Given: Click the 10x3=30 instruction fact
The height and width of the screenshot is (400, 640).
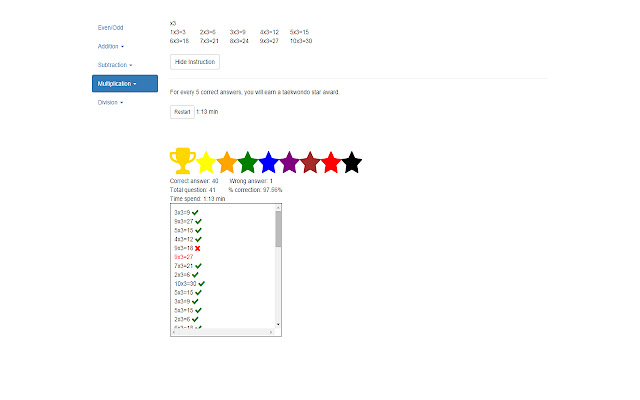Looking at the screenshot, I should click(x=301, y=41).
